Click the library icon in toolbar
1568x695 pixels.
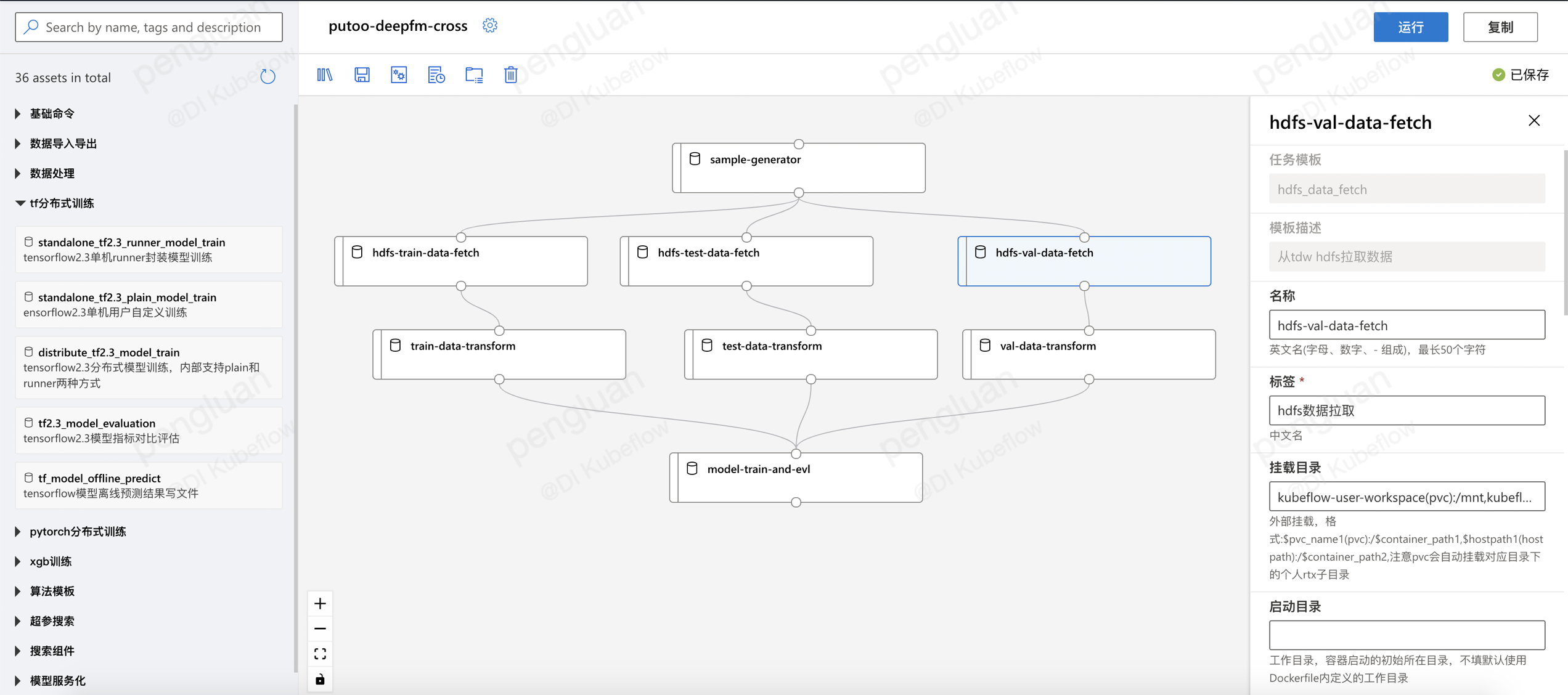point(325,75)
